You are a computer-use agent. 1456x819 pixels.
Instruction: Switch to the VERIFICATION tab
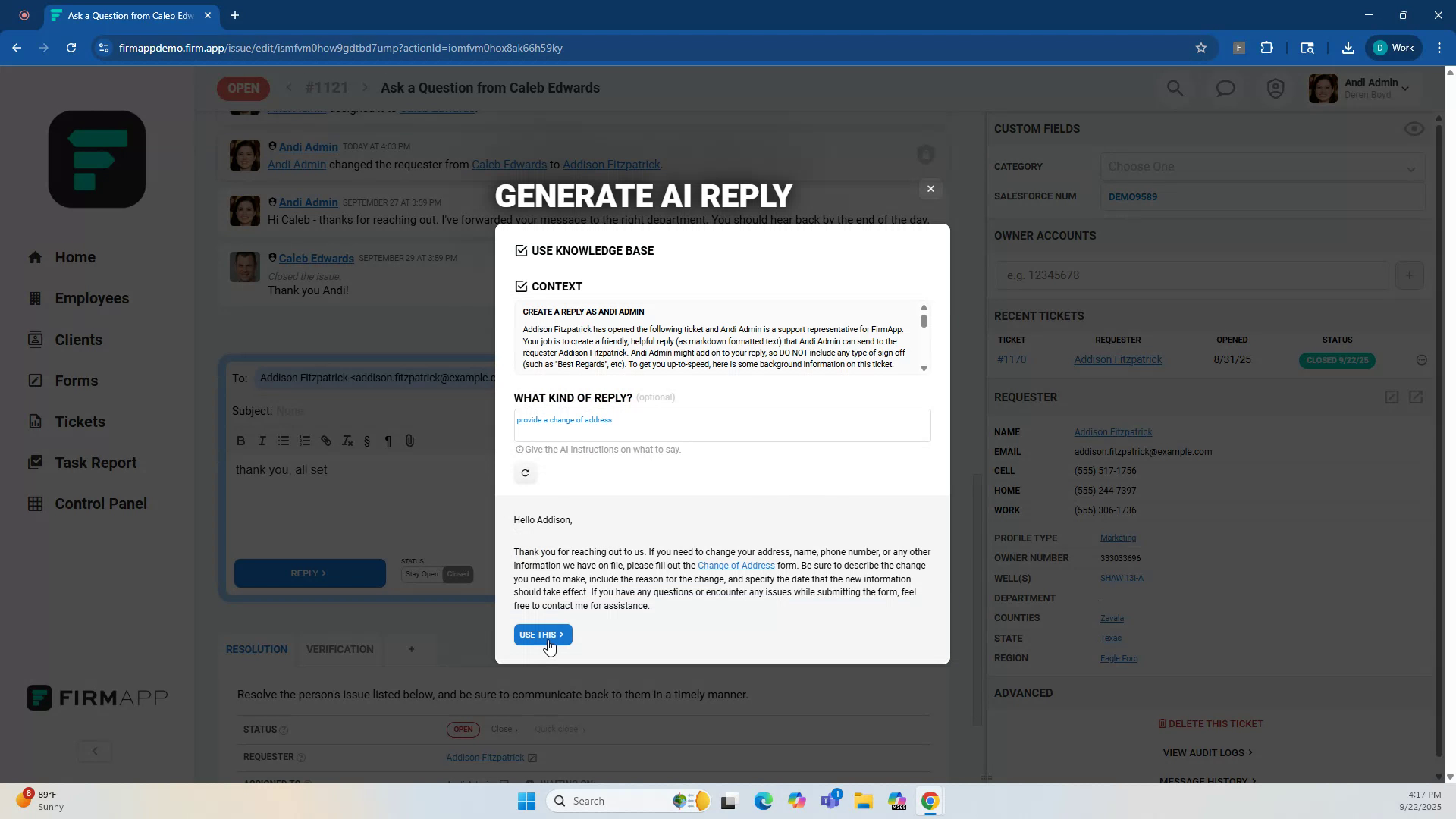pos(340,649)
